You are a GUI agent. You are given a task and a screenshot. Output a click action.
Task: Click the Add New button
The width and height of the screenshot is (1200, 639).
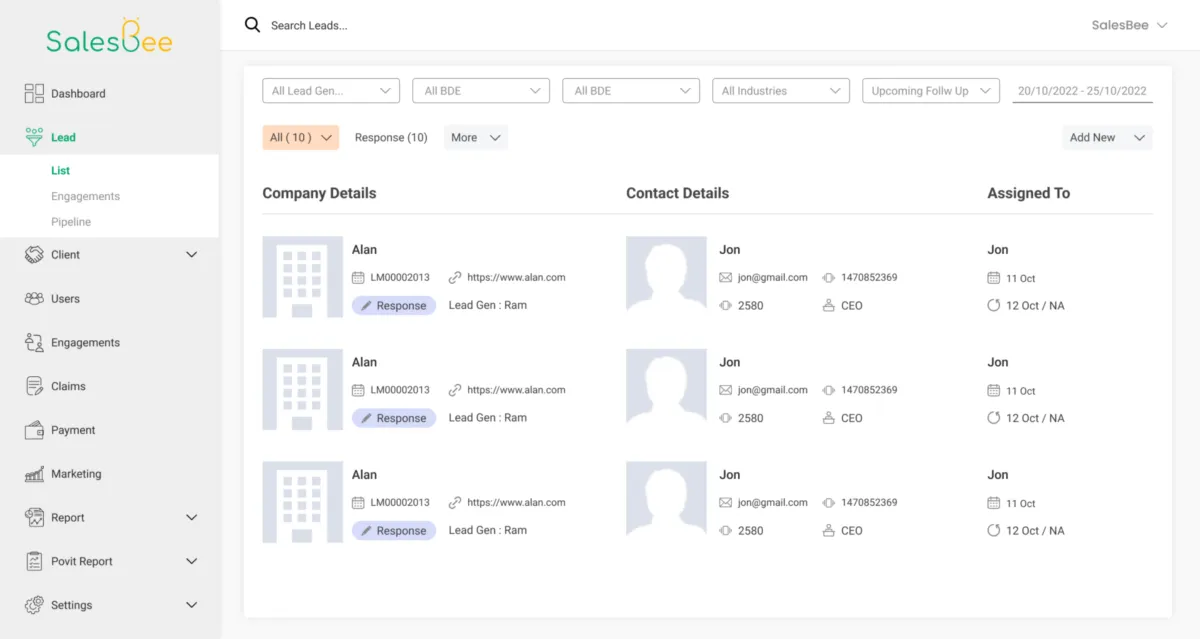pos(1106,138)
